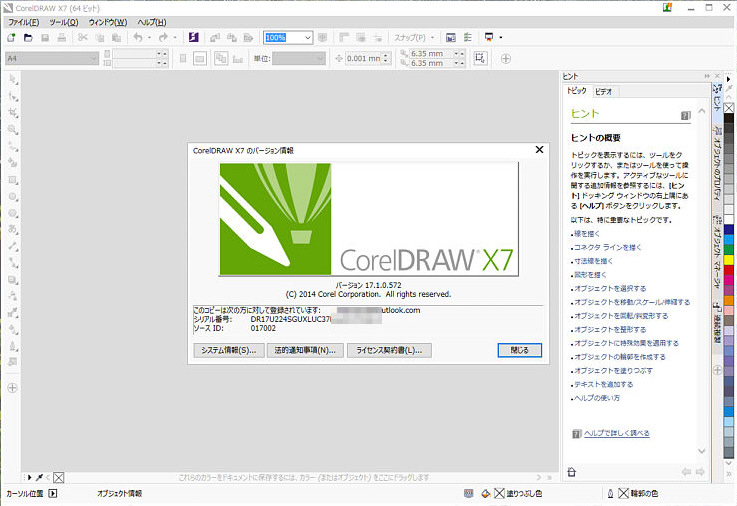Viewport: 737px width, 506px height.
Task: Select the Text tool (あ) in toolbox
Action: tap(13, 230)
